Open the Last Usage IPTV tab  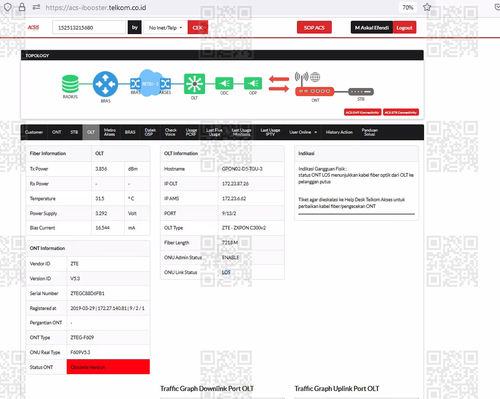point(270,132)
